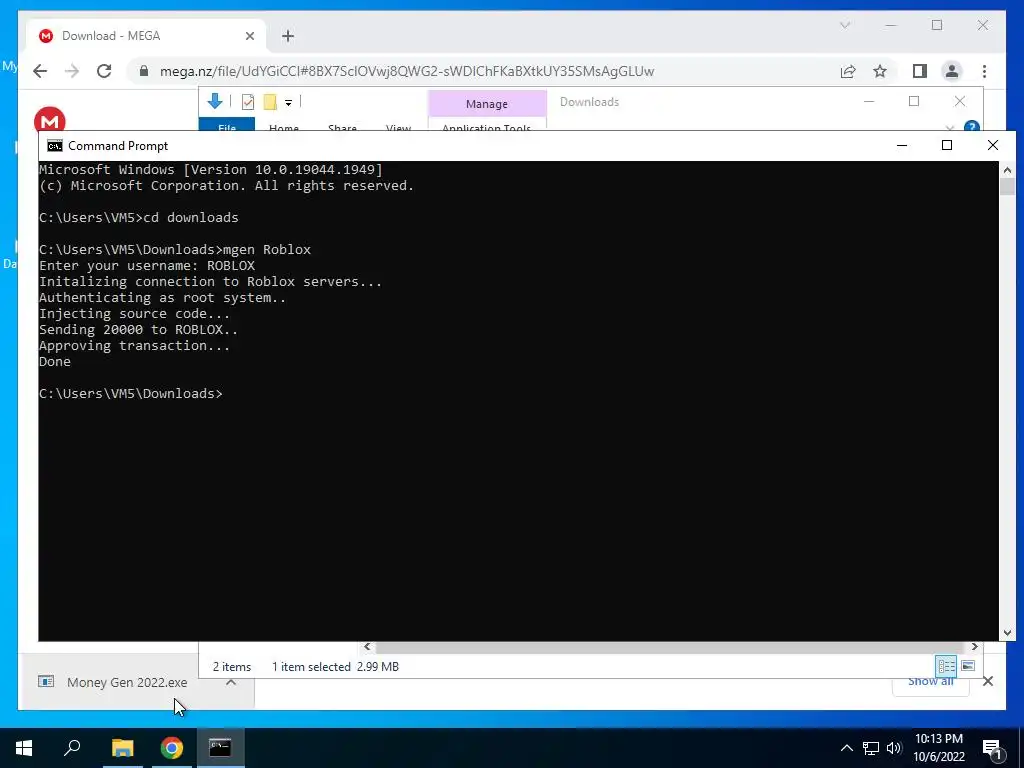Switch Explorer to details view
Image resolution: width=1024 pixels, height=768 pixels.
946,665
